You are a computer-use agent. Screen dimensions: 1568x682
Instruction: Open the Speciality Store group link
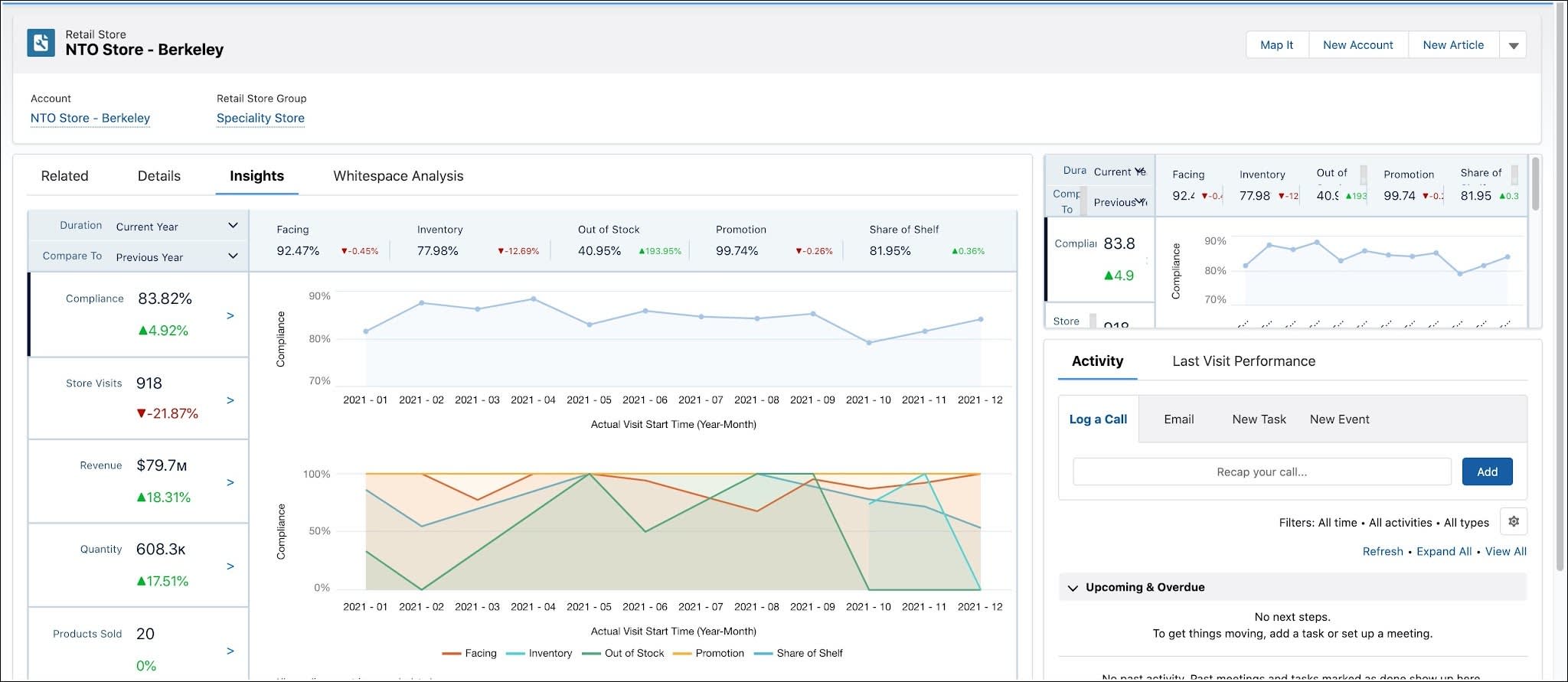pyautogui.click(x=260, y=118)
